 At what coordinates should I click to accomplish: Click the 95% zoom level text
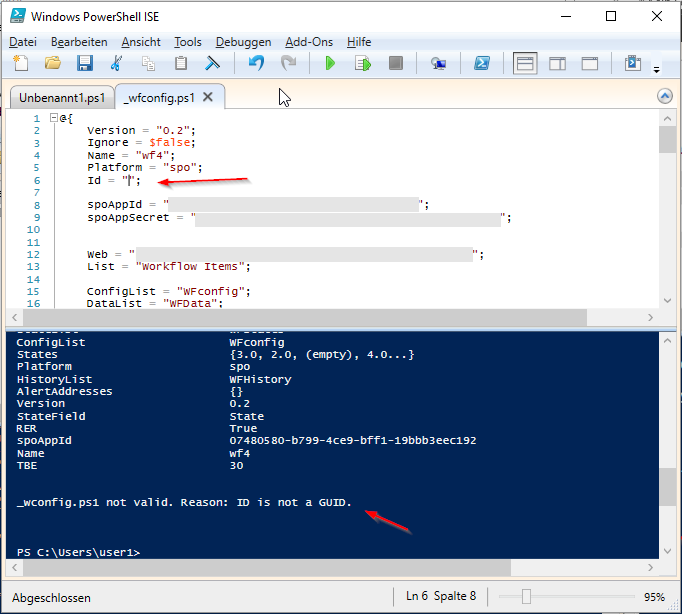pos(654,597)
